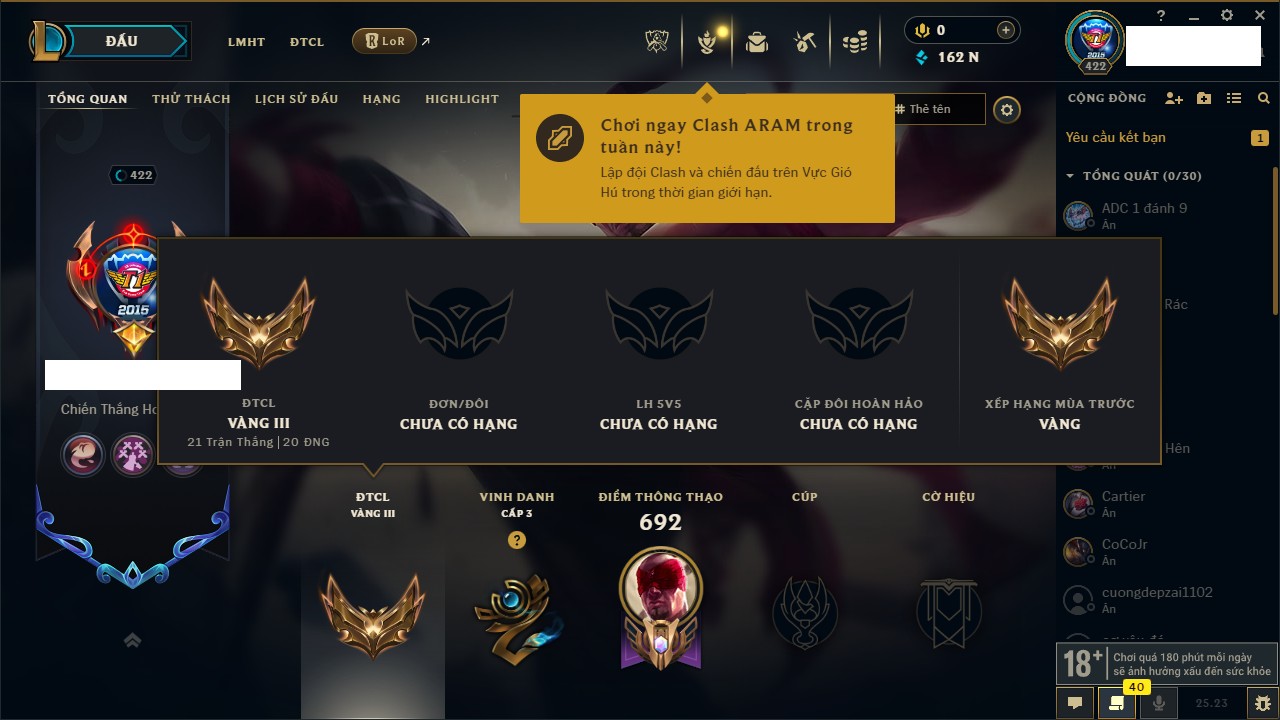Screen dimensions: 1280x720
Task: Open the Loot crafting hammer icon
Action: (805, 42)
